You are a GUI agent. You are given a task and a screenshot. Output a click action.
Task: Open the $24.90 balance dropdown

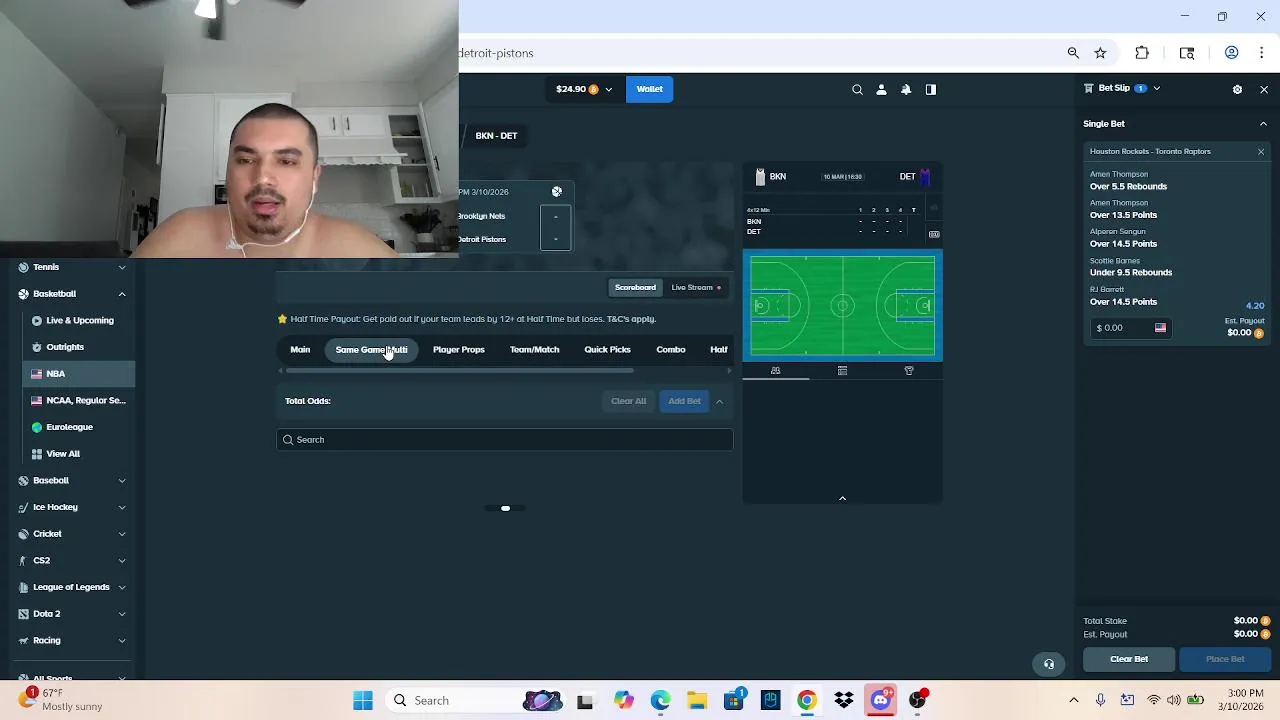(x=584, y=89)
